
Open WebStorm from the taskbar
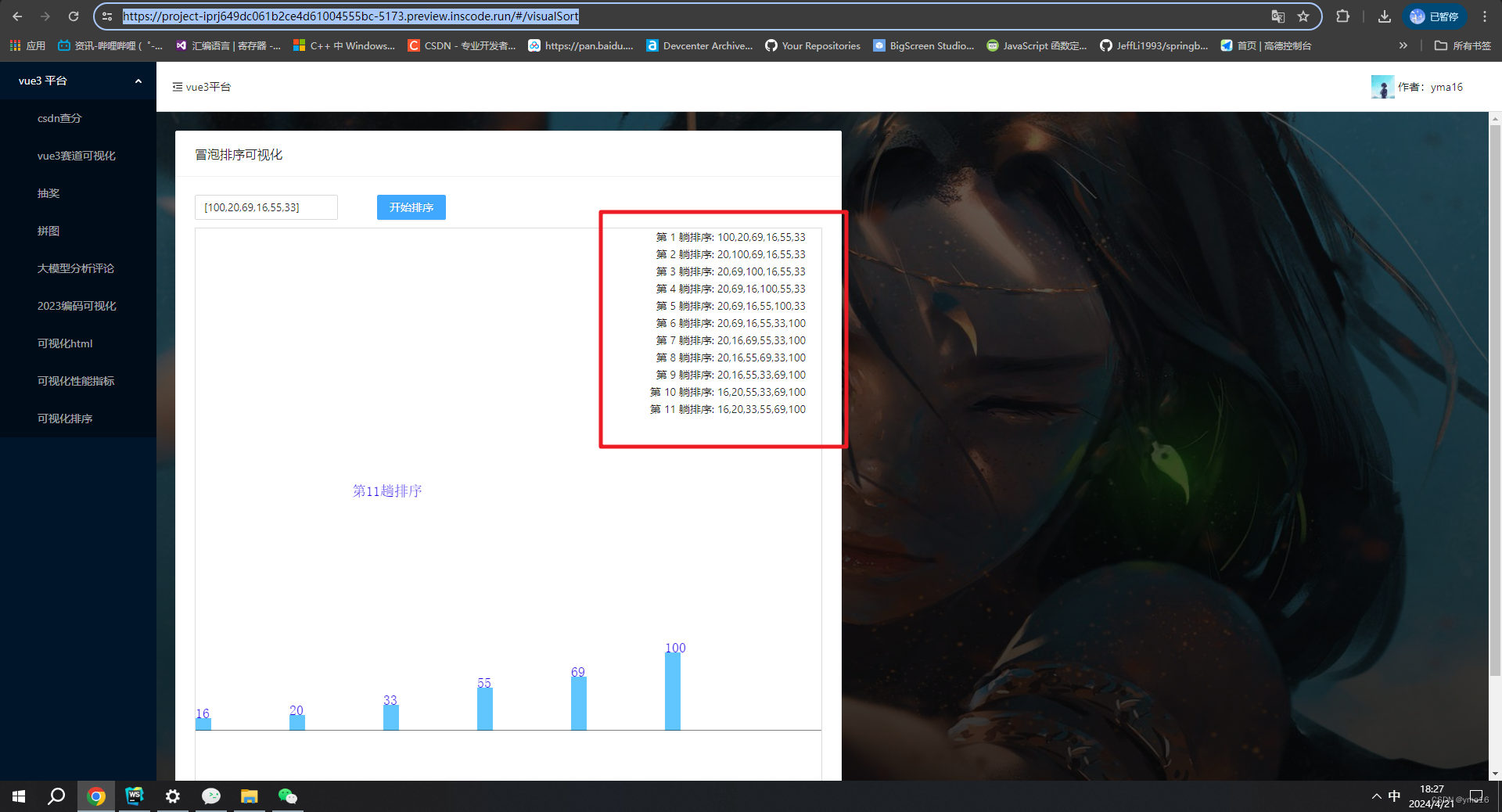[135, 796]
